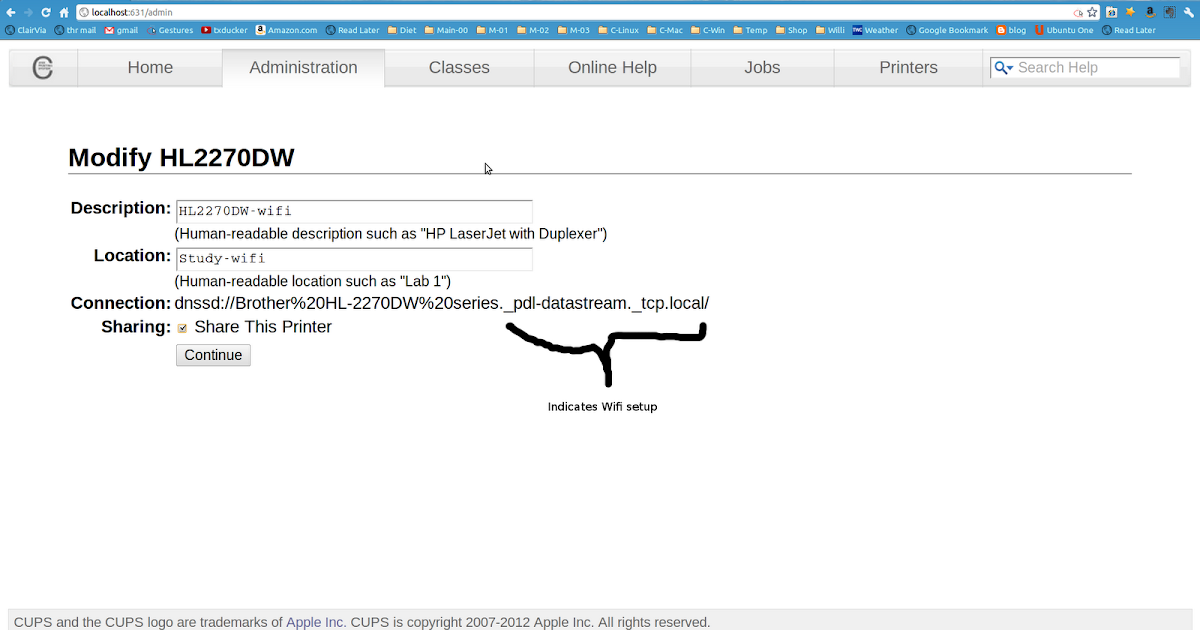Open the Willi bookmarks folder

pos(830,30)
